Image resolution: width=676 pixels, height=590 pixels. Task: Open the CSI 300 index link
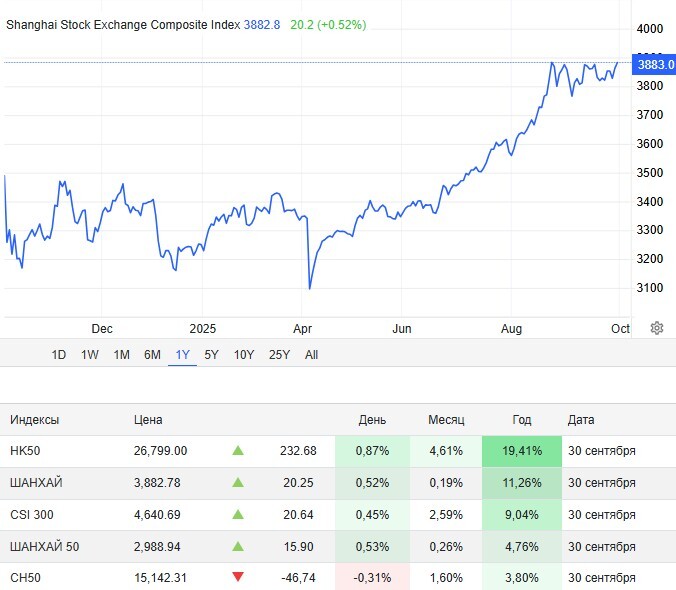coord(30,515)
